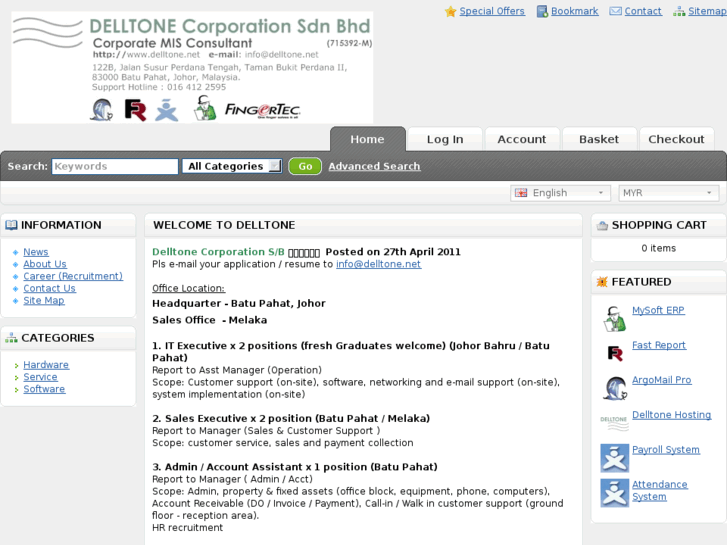Open the Advanced Search link
The width and height of the screenshot is (727, 545).
pyautogui.click(x=375, y=166)
